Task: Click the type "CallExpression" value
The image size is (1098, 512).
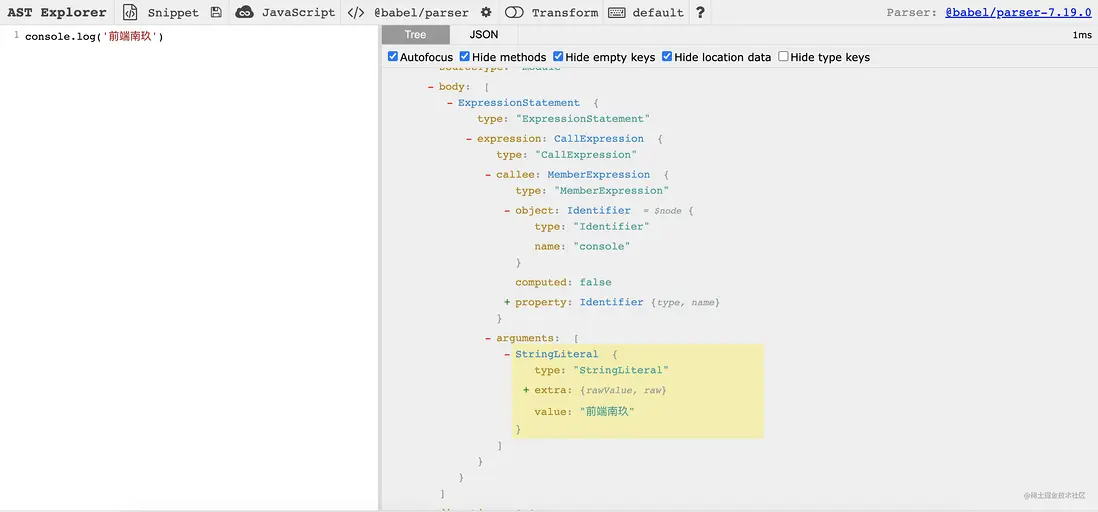Action: 585,155
